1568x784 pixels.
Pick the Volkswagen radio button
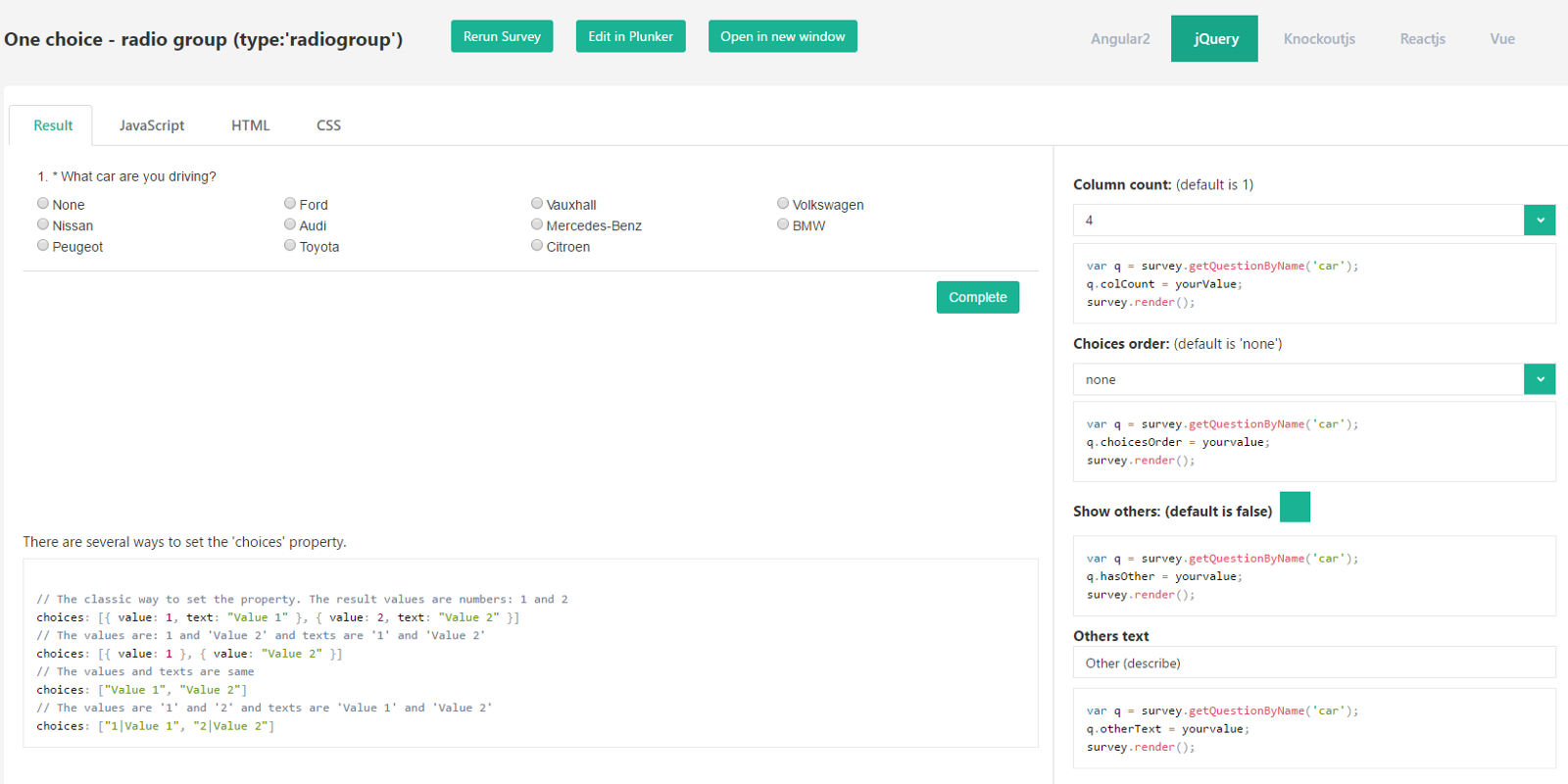783,204
